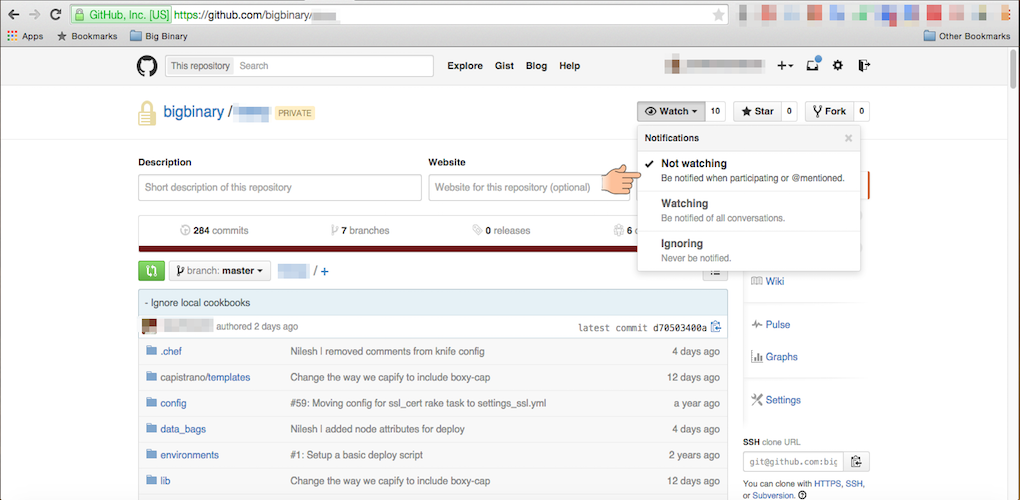Click the SSH clone URL text box

pyautogui.click(x=794, y=462)
